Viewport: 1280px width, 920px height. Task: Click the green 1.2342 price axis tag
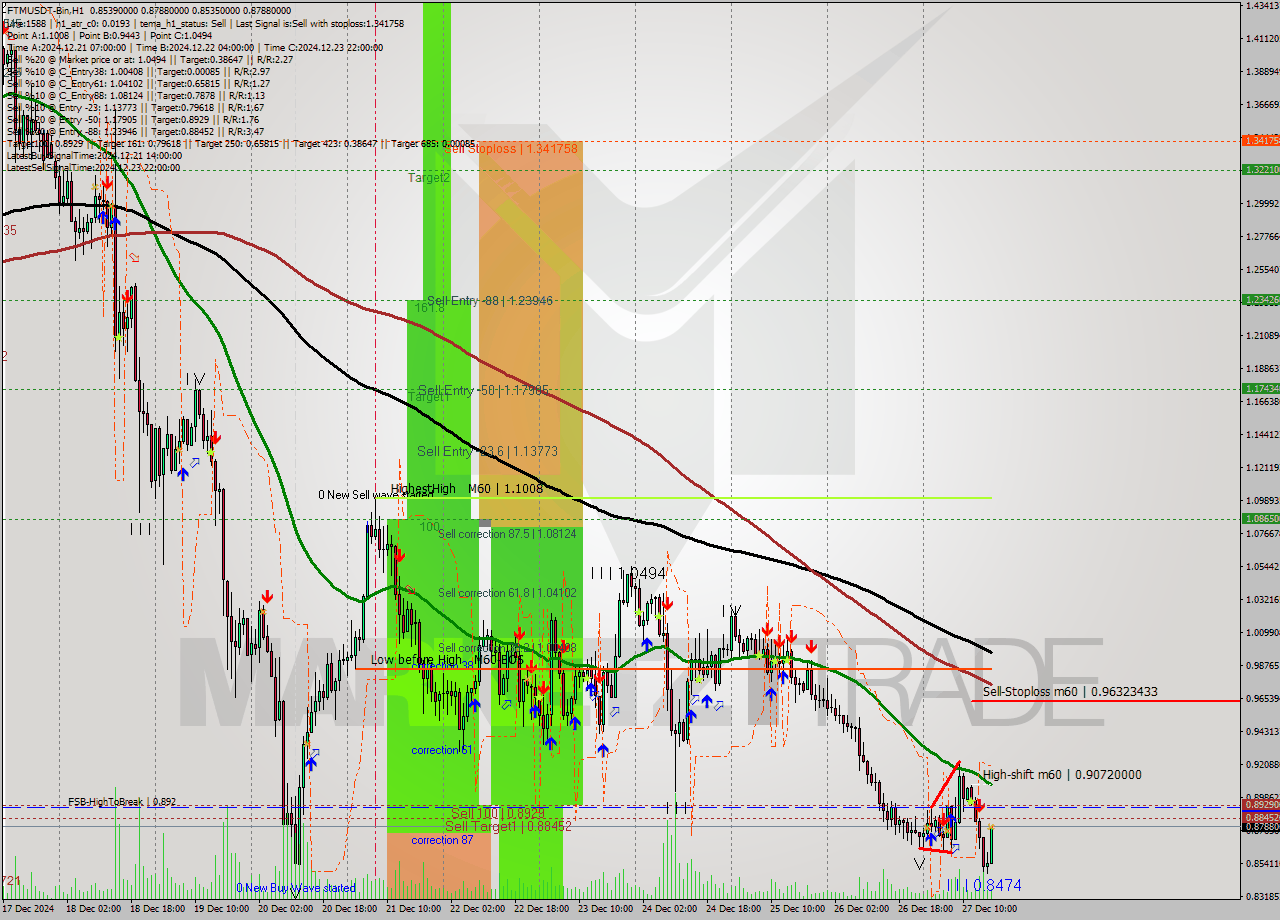[1260, 299]
